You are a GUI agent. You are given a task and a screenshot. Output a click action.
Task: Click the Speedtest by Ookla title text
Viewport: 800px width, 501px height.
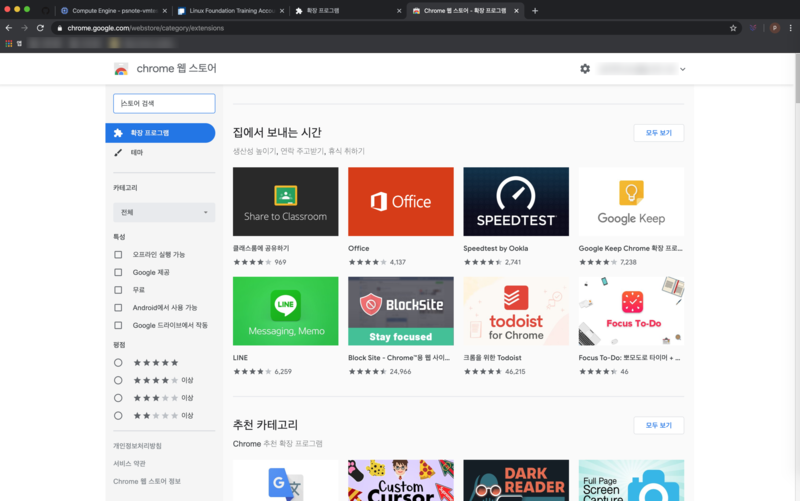coord(495,248)
